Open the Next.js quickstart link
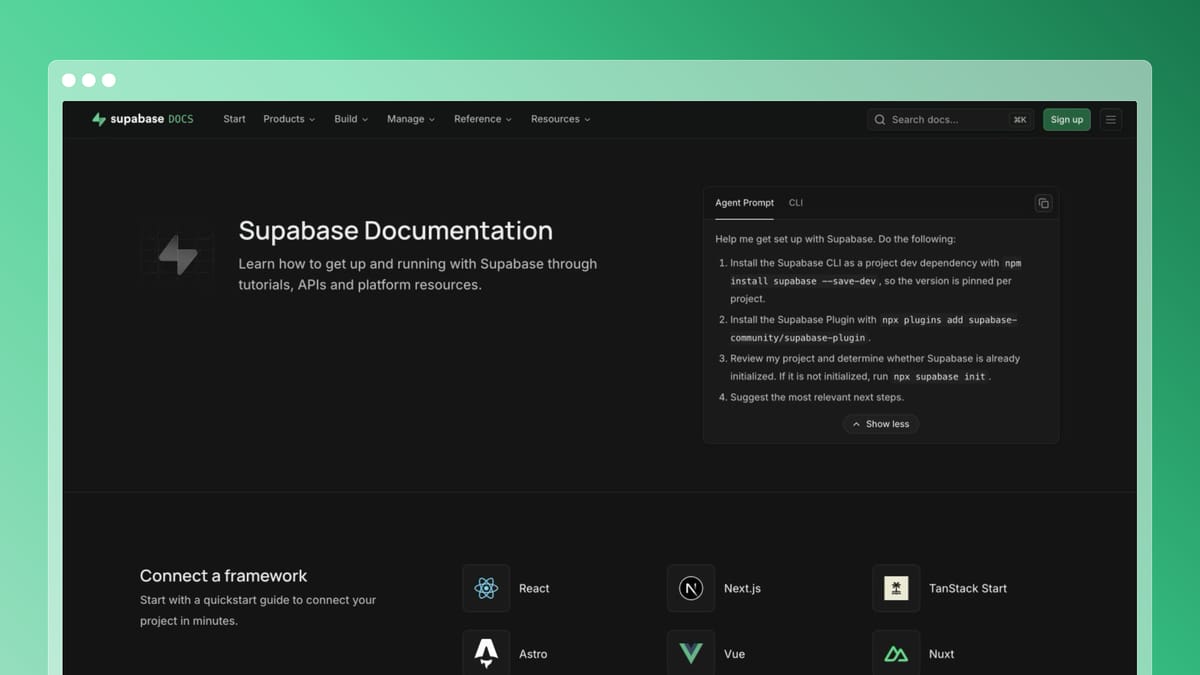The height and width of the screenshot is (675, 1200). 742,588
